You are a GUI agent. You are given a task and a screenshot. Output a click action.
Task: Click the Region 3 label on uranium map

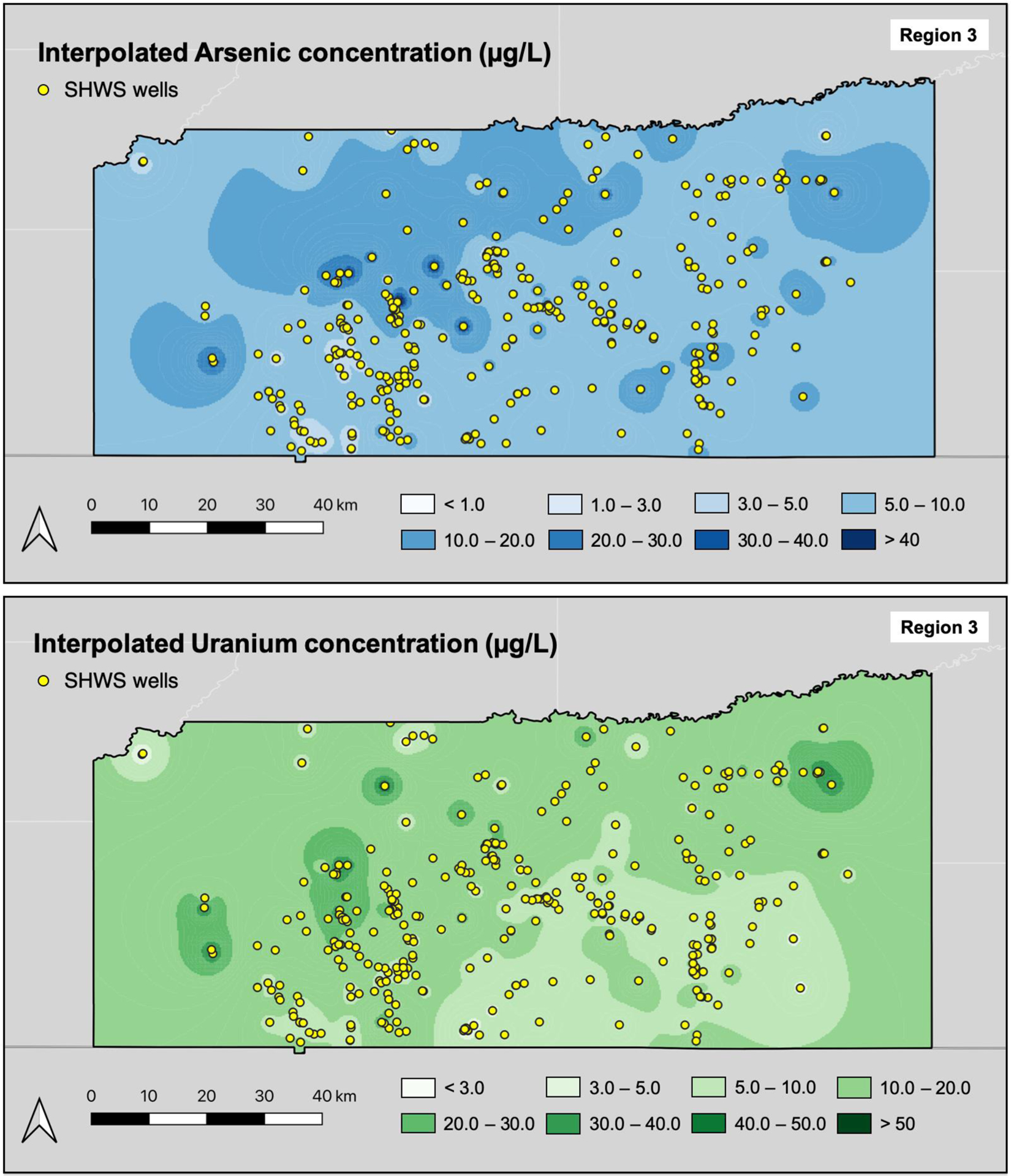point(939,627)
